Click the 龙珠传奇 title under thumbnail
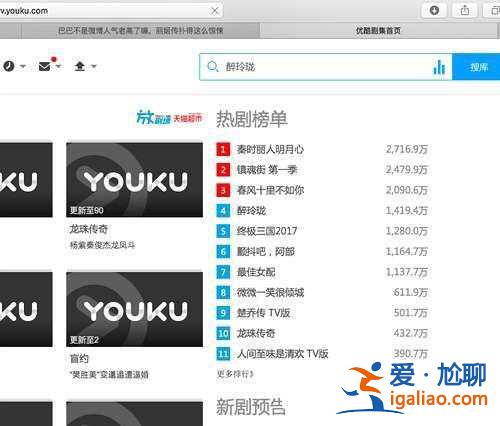 [x=89, y=229]
